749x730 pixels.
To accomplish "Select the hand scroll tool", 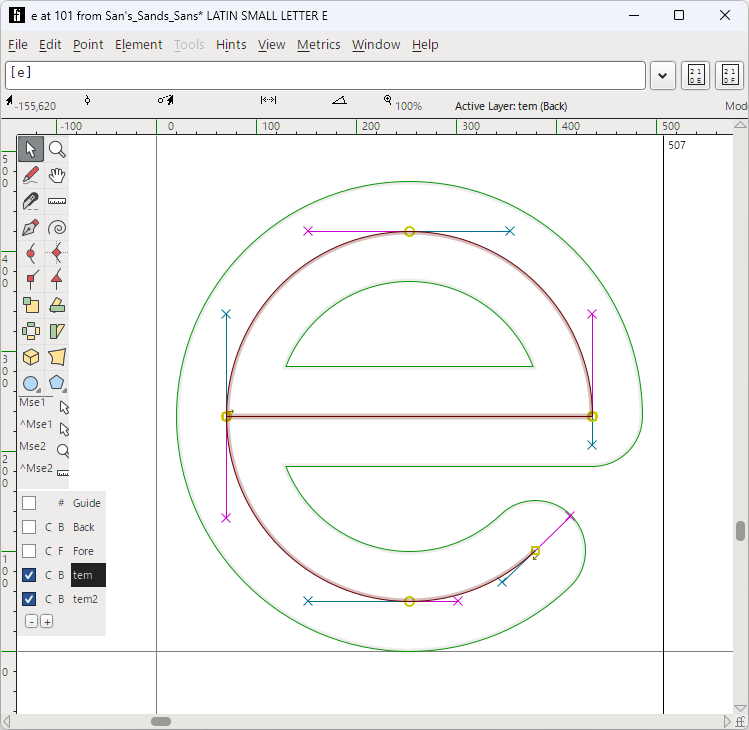I will [x=57, y=176].
